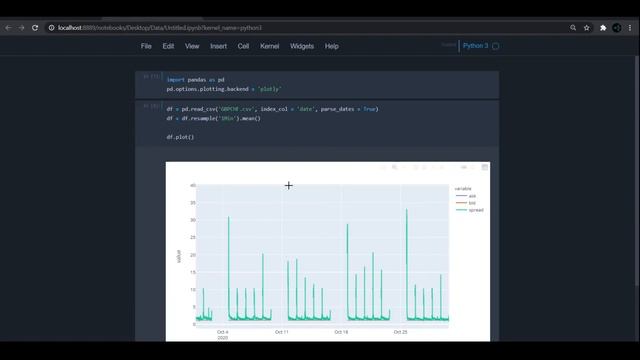Open the Edit menu
This screenshot has height=360, width=640.
click(x=168, y=46)
